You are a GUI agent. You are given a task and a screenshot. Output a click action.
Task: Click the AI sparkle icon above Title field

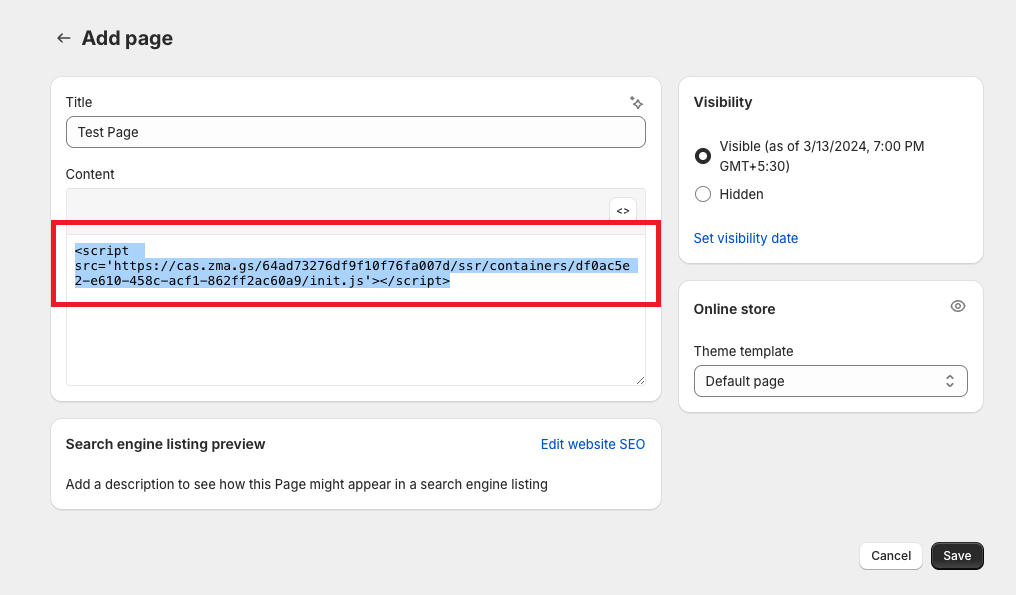[636, 102]
